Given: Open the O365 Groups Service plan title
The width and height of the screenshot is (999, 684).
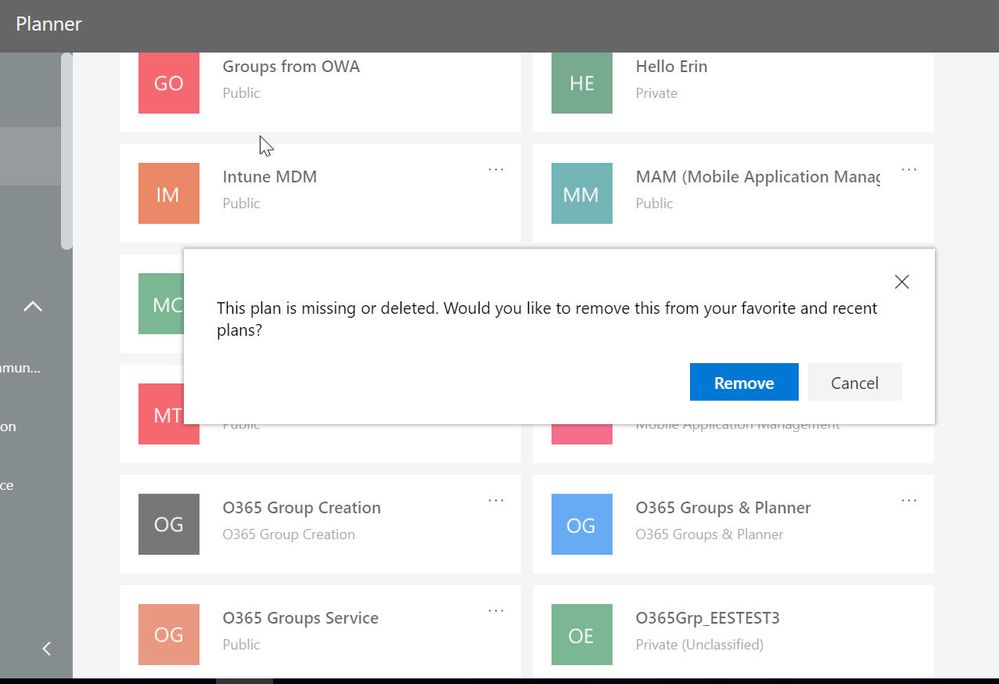Looking at the screenshot, I should [300, 618].
